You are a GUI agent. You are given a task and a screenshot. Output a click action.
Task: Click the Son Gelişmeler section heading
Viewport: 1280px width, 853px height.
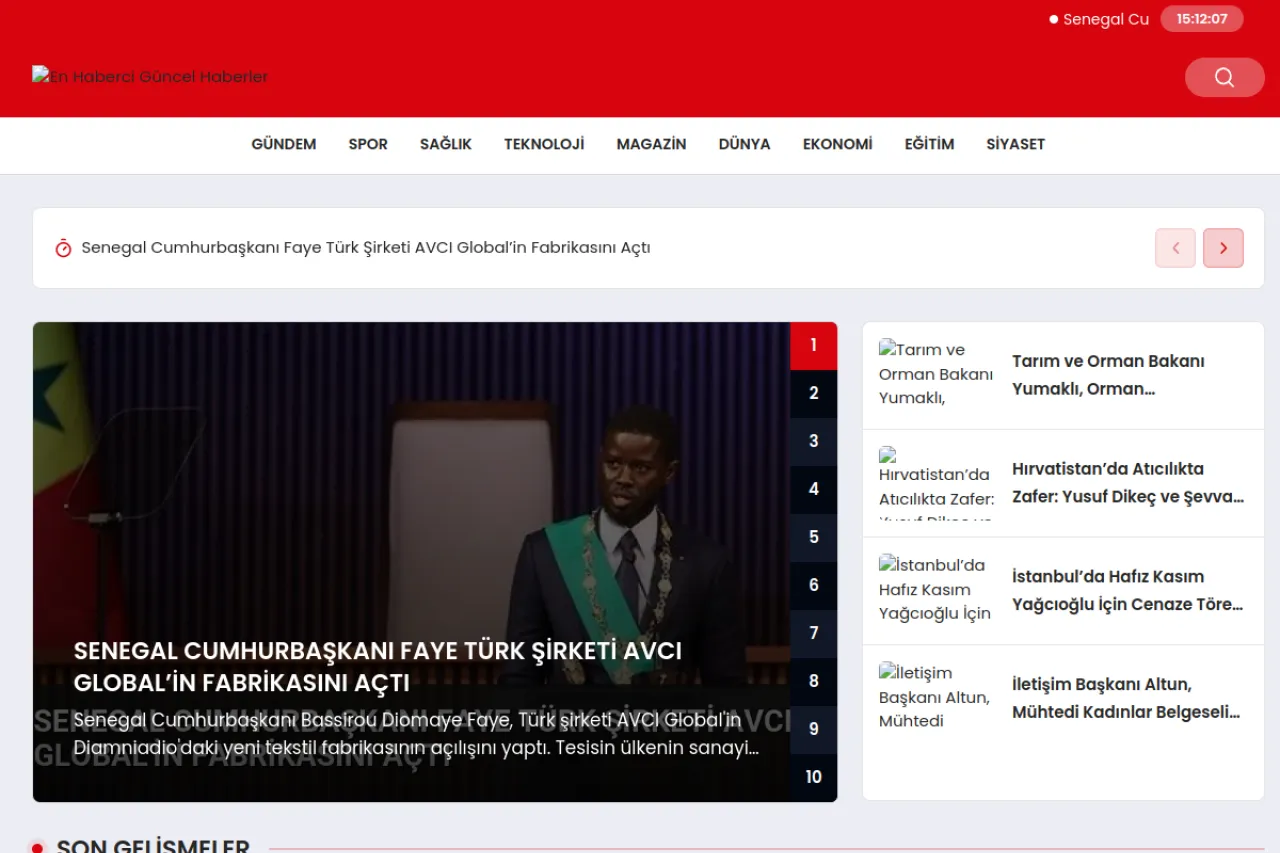(153, 845)
